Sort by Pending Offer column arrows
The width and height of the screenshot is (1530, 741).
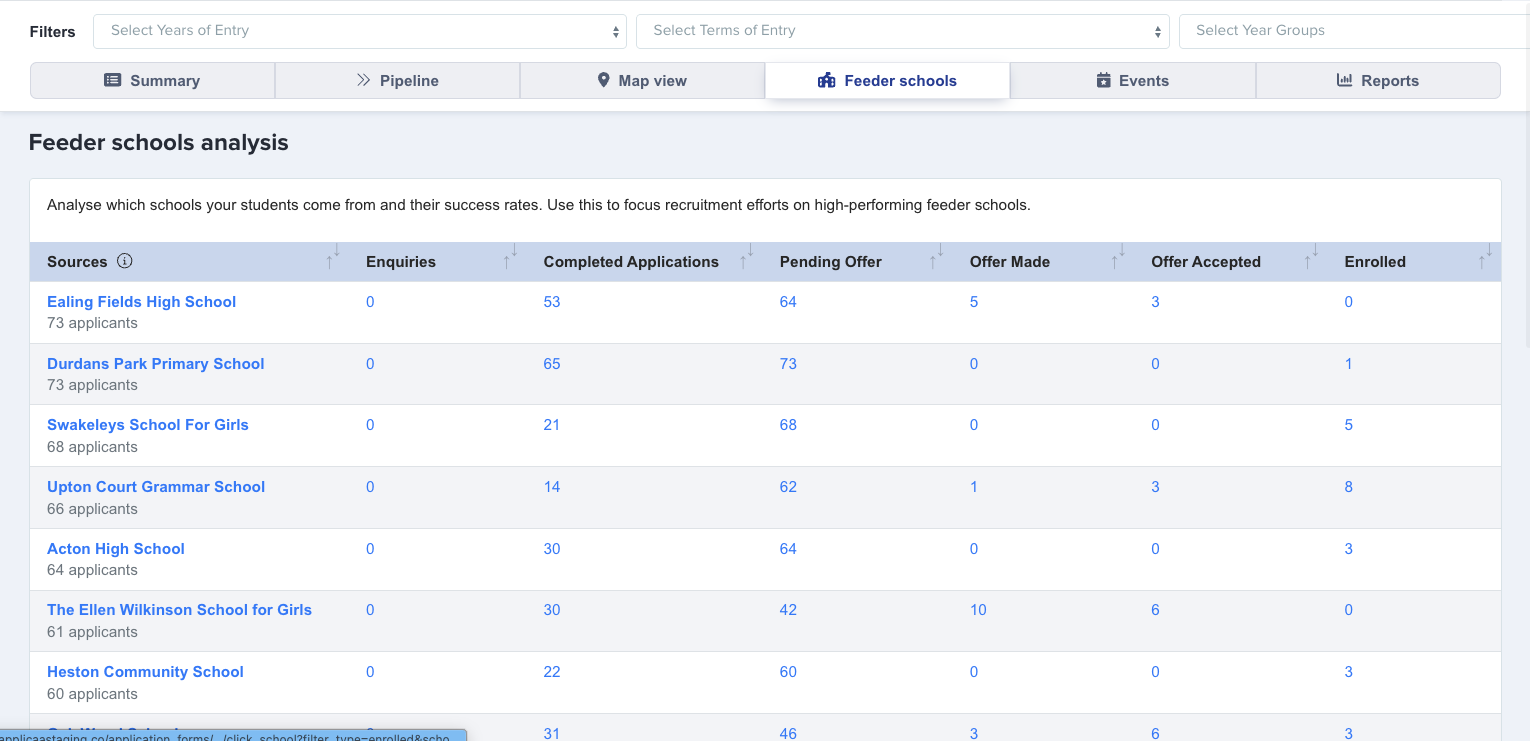937,257
